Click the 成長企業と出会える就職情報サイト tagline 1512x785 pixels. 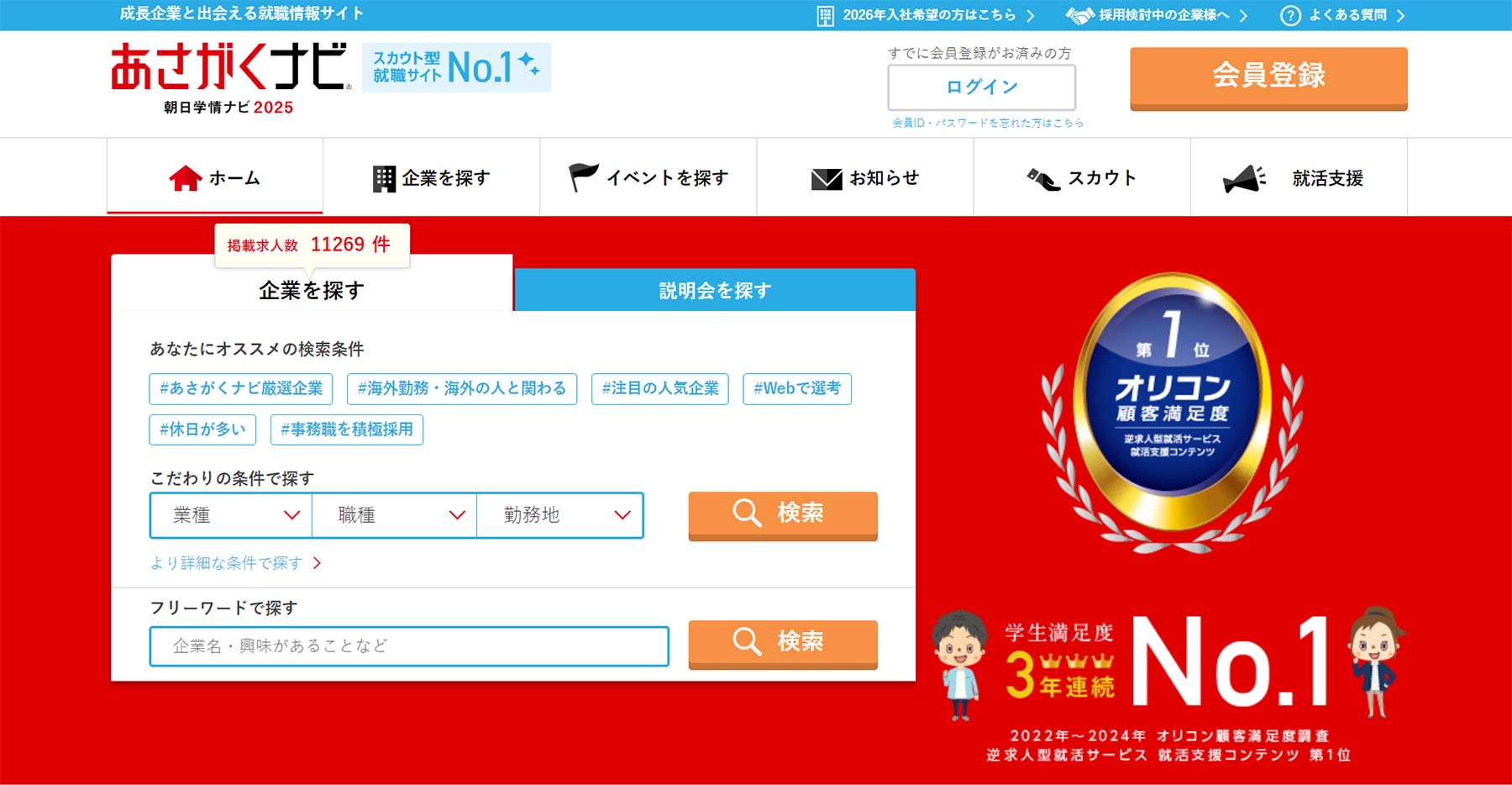click(x=242, y=13)
